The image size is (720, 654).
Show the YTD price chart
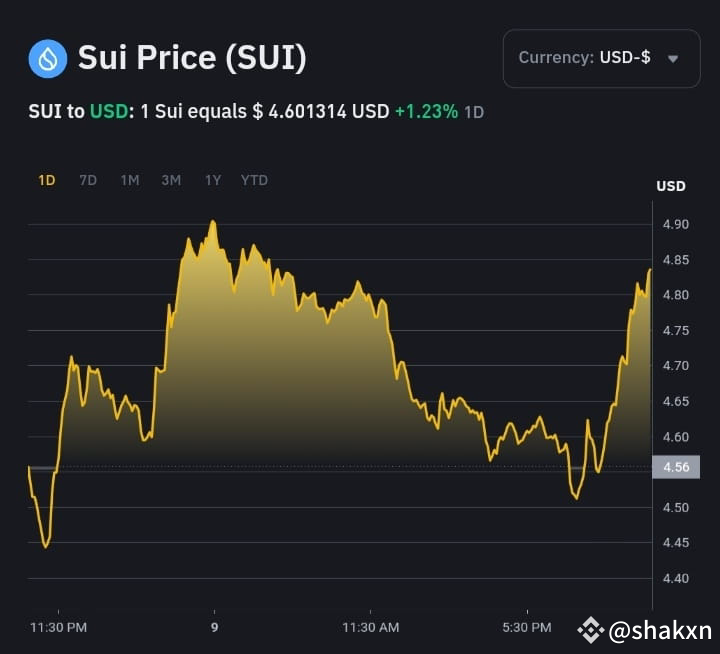[x=254, y=180]
